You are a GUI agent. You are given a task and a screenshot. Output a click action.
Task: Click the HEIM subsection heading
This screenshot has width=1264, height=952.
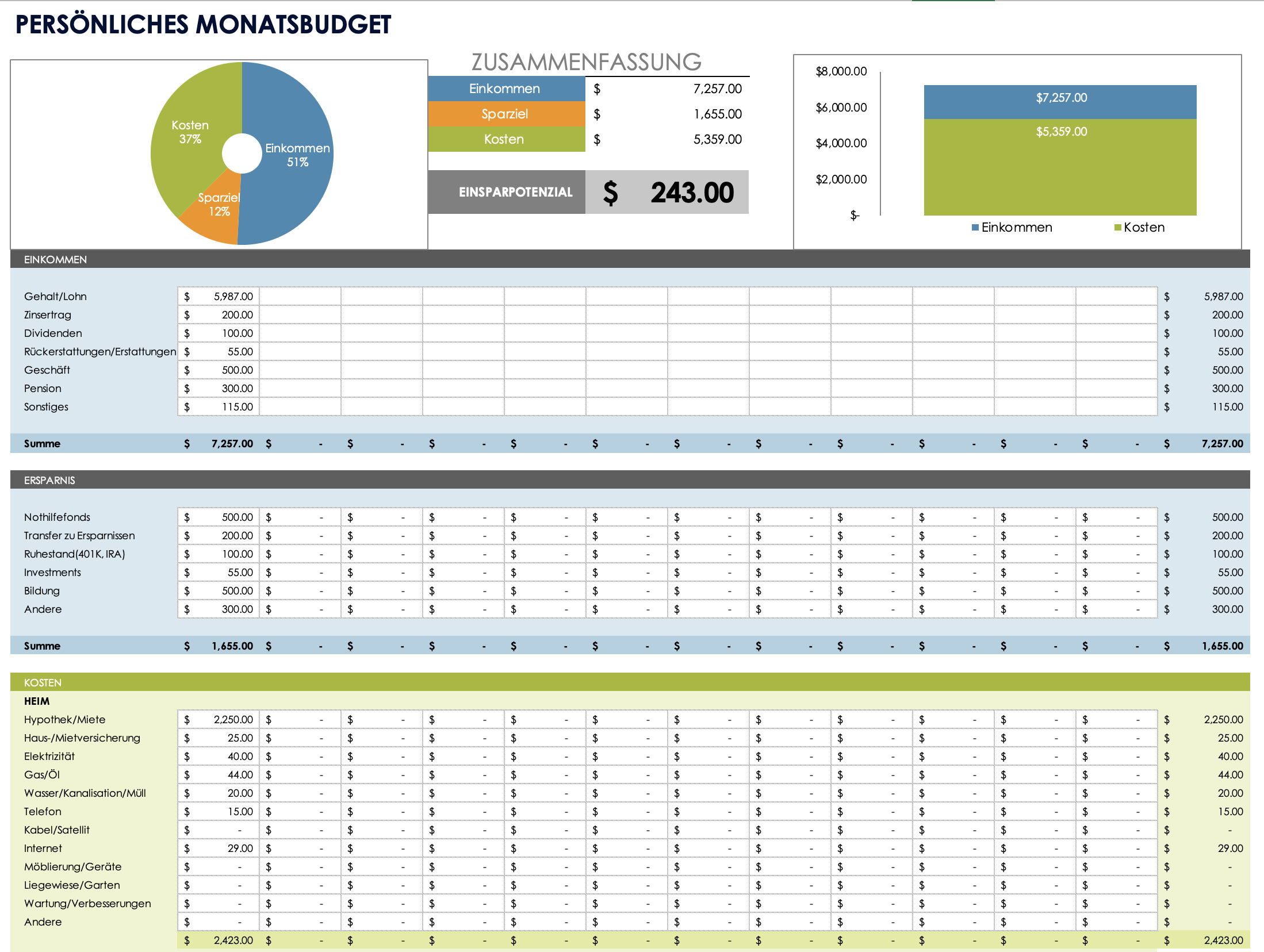point(37,701)
